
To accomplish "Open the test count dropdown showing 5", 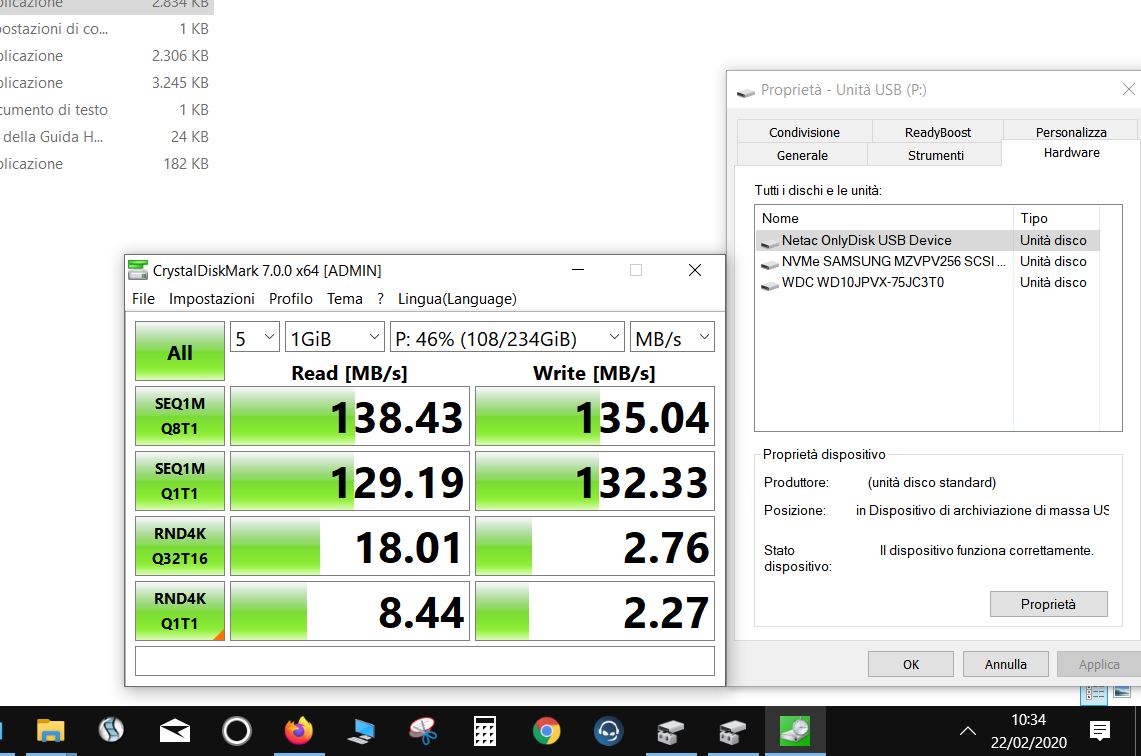I will point(255,337).
